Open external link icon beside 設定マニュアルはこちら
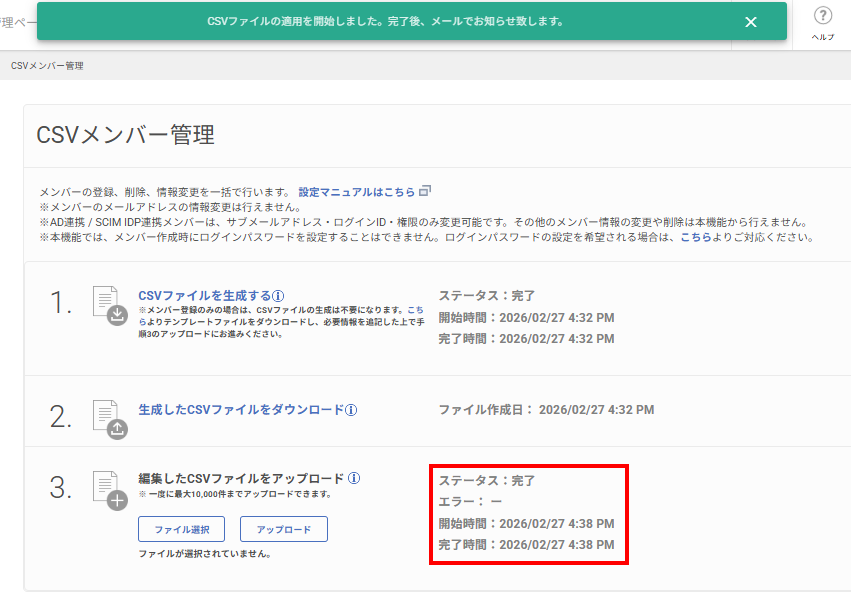Image resolution: width=852 pixels, height=596 pixels. coord(425,191)
